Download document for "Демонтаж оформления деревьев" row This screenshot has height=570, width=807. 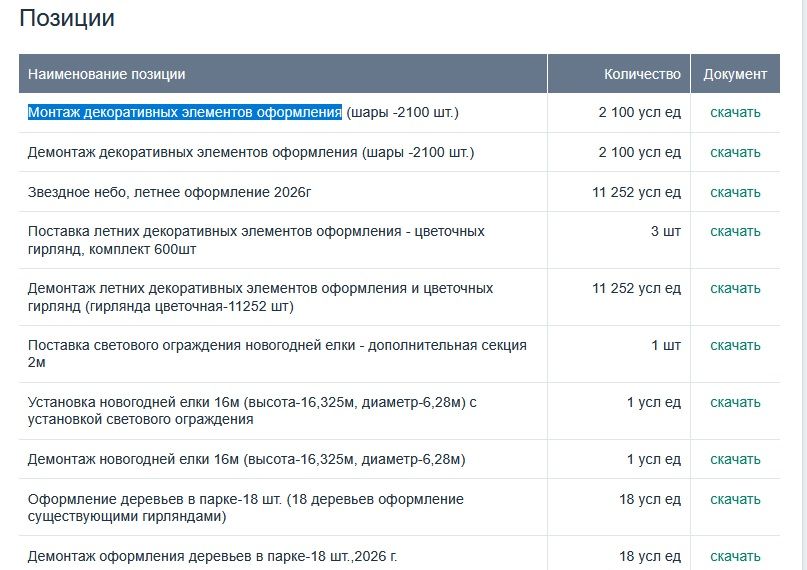[735, 556]
